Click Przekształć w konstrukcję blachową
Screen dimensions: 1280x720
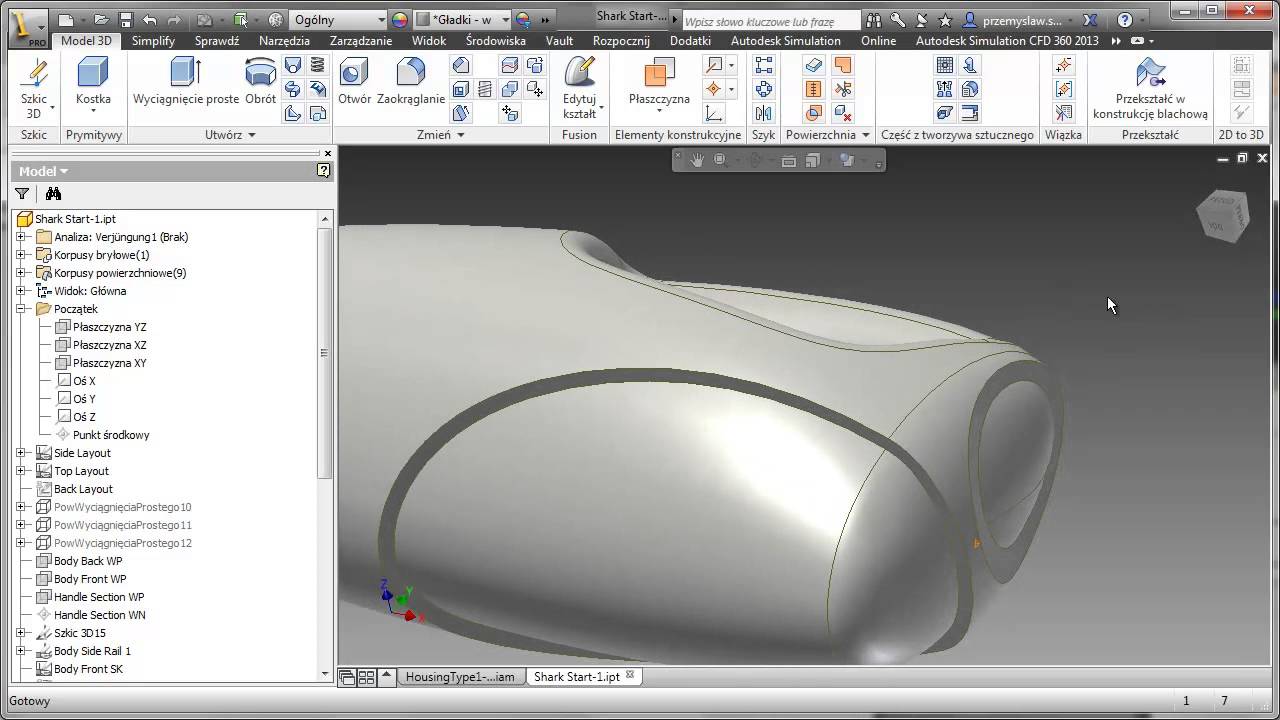point(1150,88)
